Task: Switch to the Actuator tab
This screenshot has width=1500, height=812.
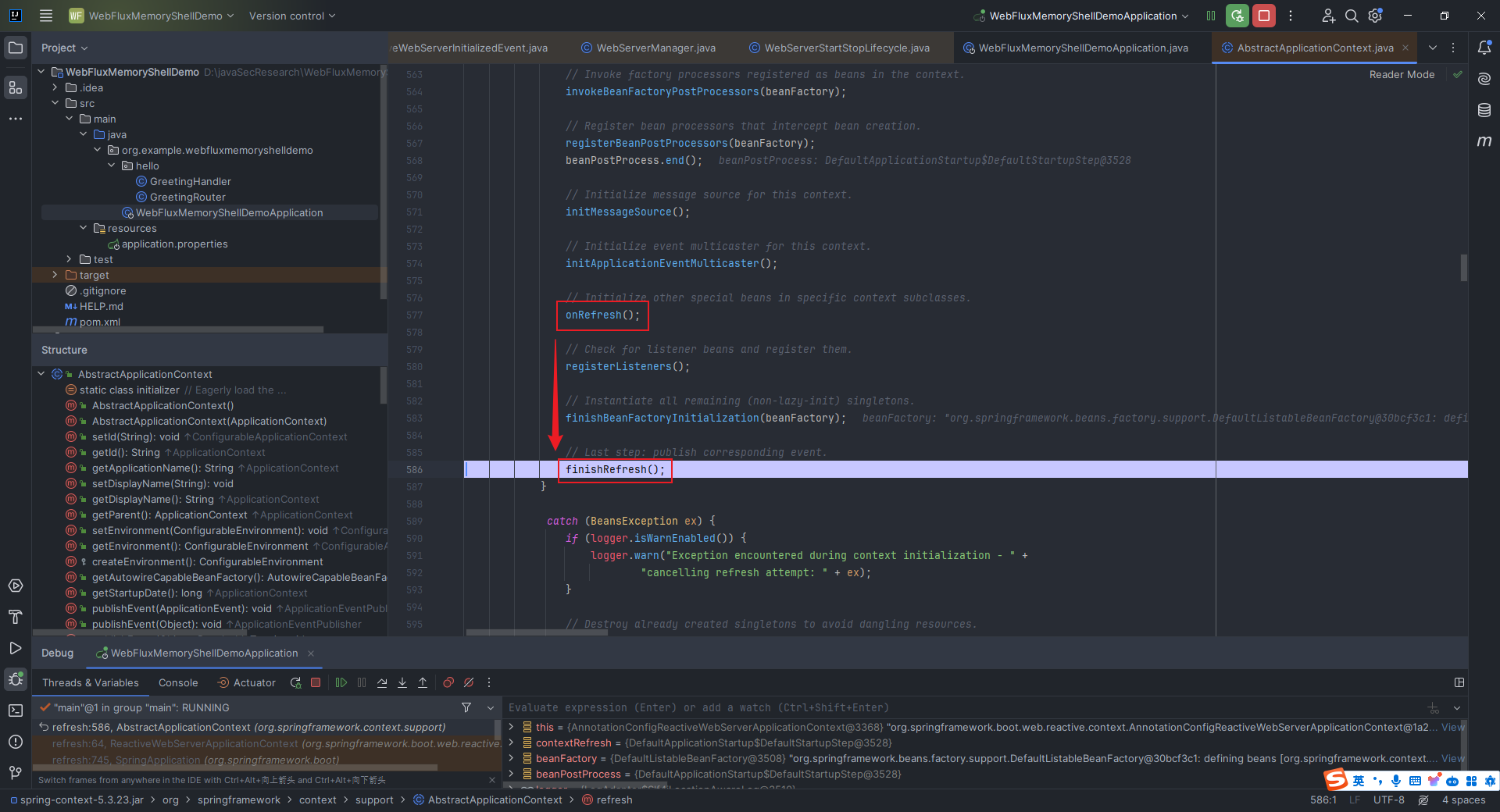Action: click(247, 682)
